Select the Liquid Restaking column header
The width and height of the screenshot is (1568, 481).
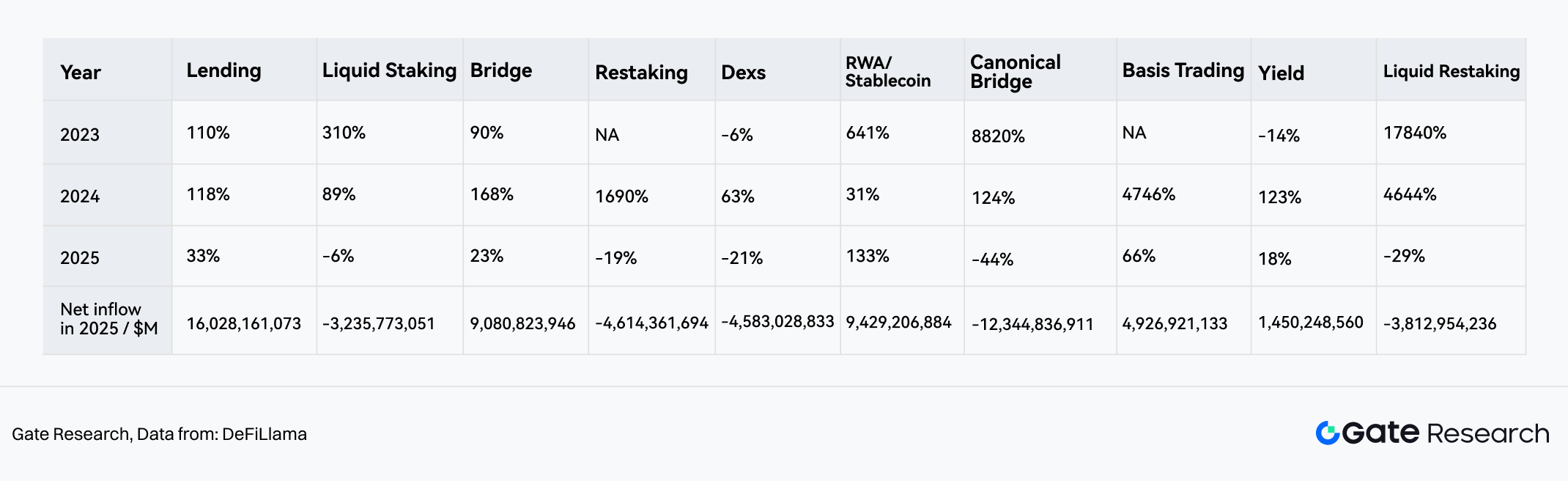[1451, 71]
